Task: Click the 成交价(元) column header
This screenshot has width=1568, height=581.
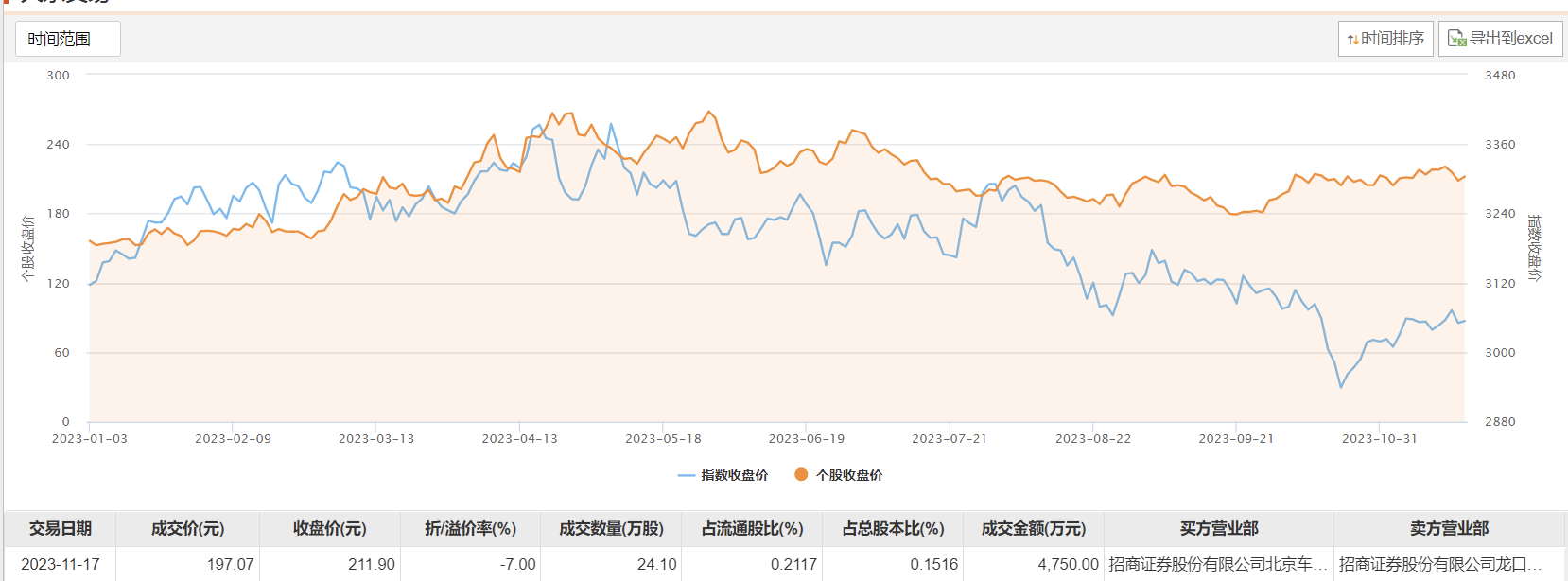Action: (x=187, y=528)
